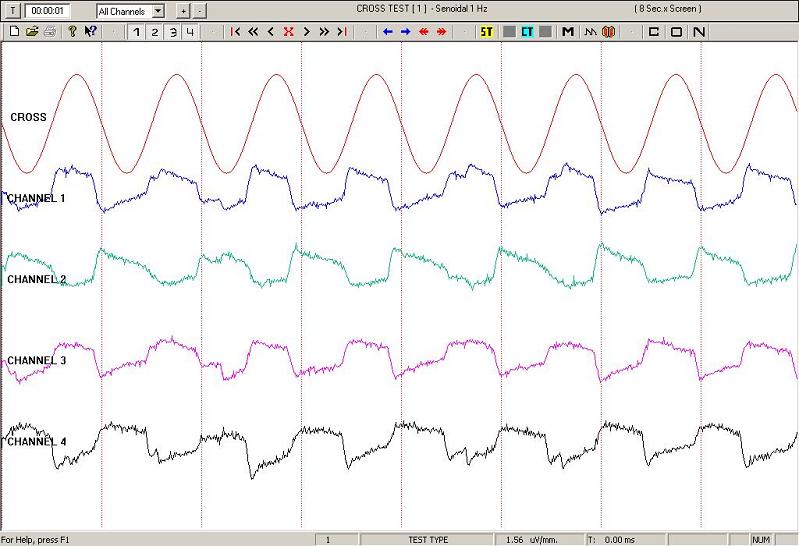Click the fast forward double-right icon
The width and height of the screenshot is (799, 546).
pos(324,32)
